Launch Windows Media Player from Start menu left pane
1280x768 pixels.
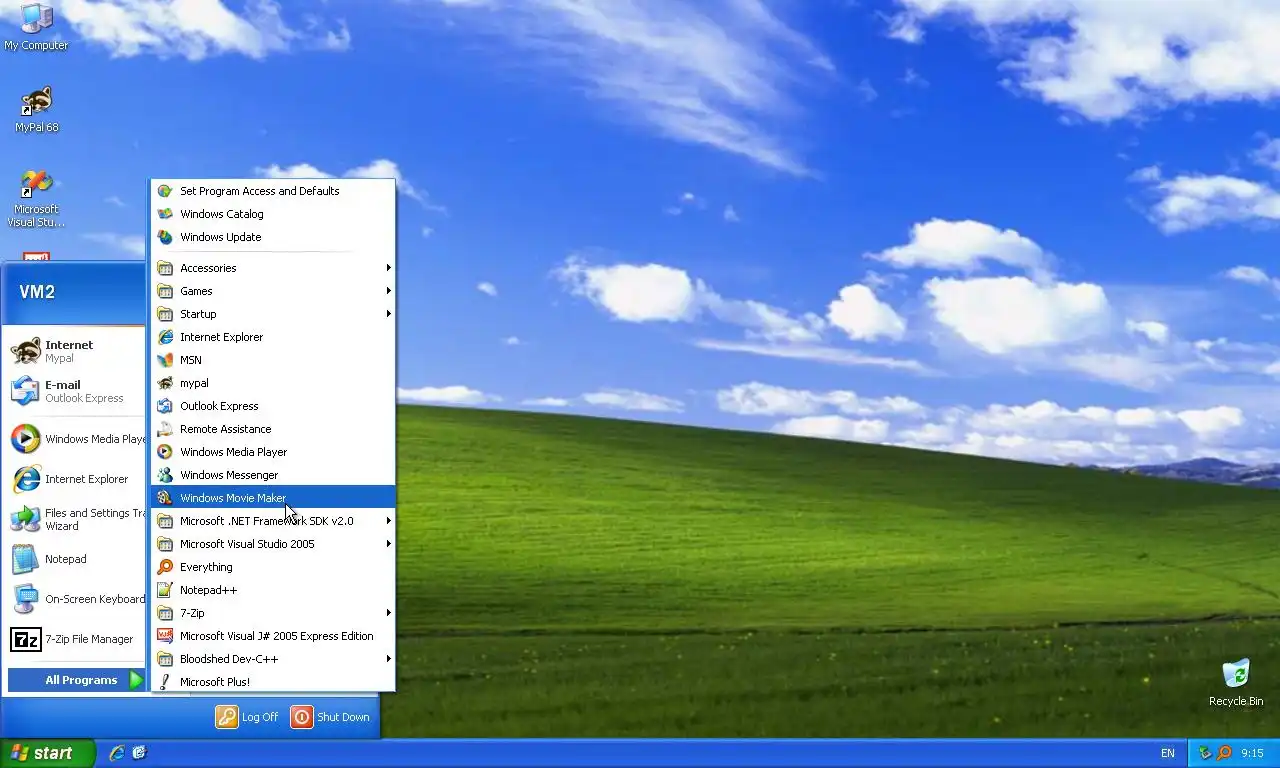76,439
